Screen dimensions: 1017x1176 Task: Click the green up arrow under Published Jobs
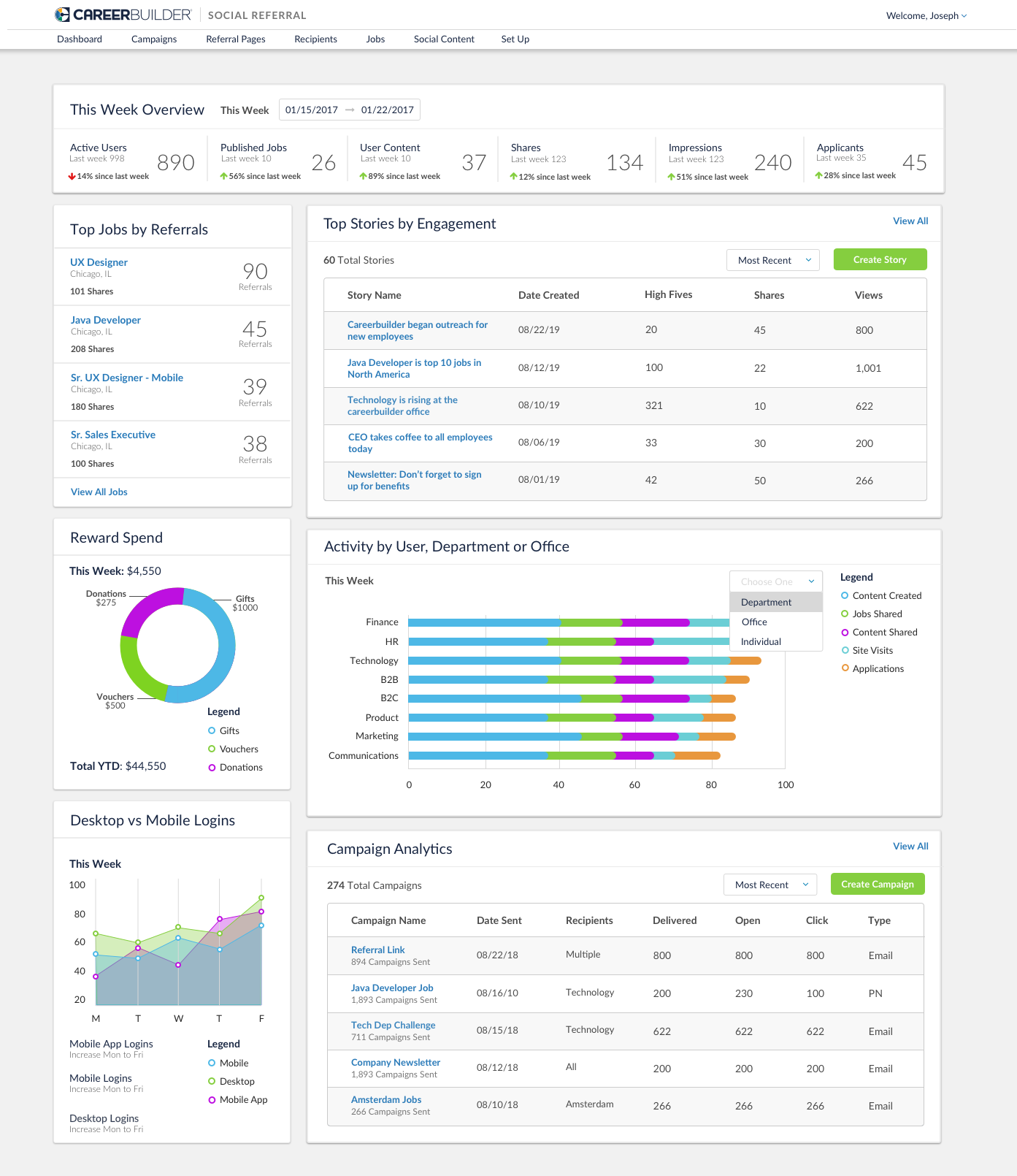pyautogui.click(x=224, y=176)
